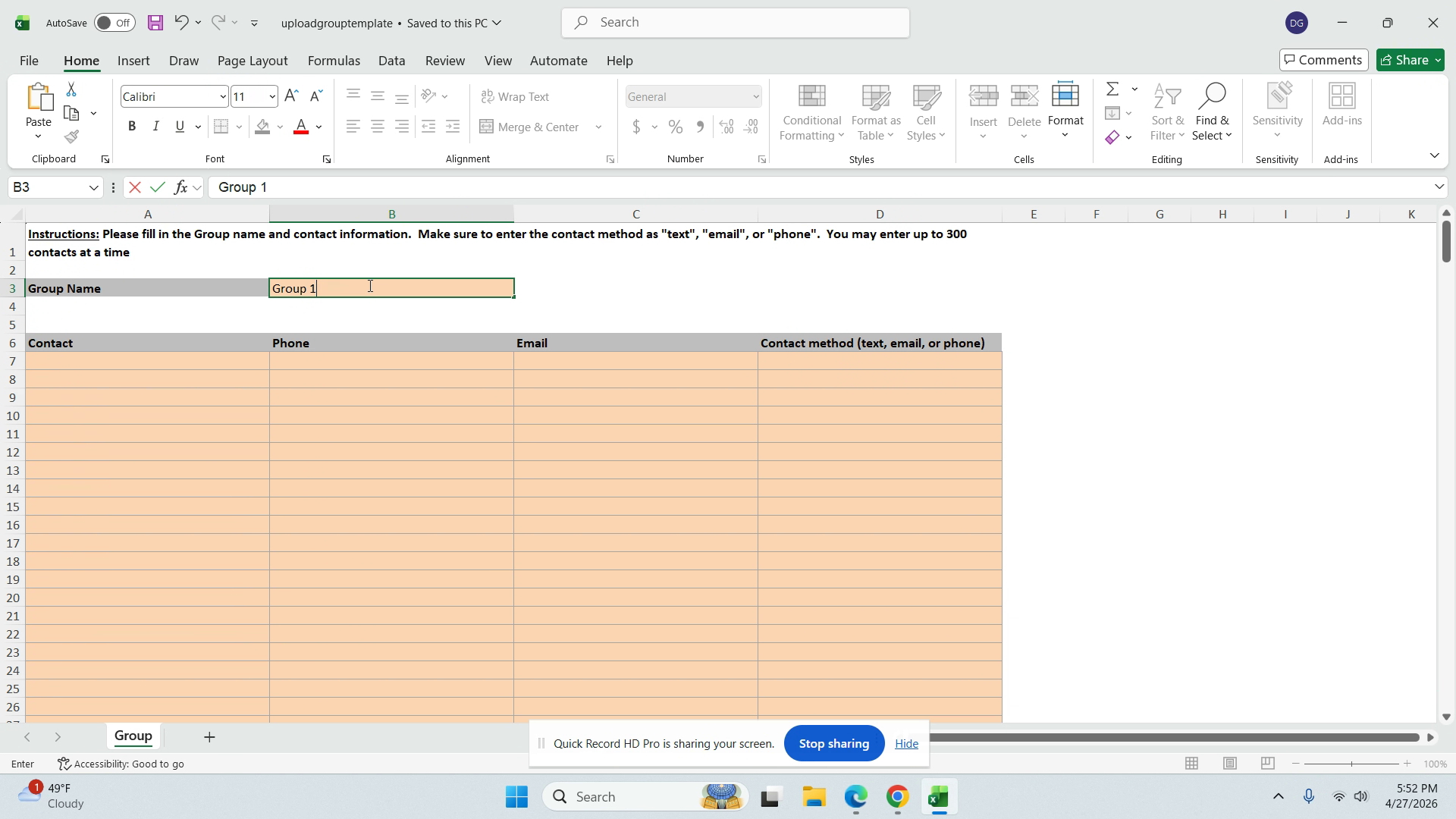
Task: Confirm entry with formula bar checkmark
Action: tap(158, 187)
